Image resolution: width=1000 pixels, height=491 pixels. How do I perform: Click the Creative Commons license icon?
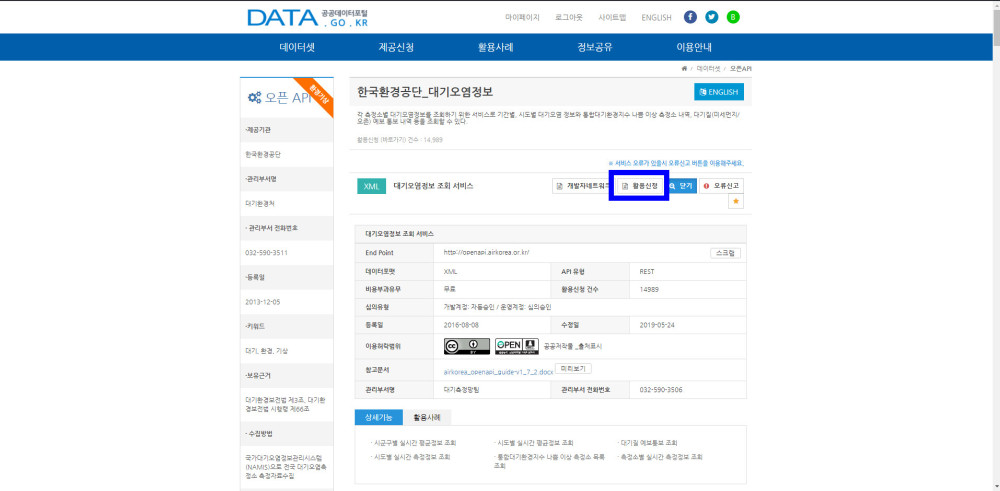click(x=467, y=346)
